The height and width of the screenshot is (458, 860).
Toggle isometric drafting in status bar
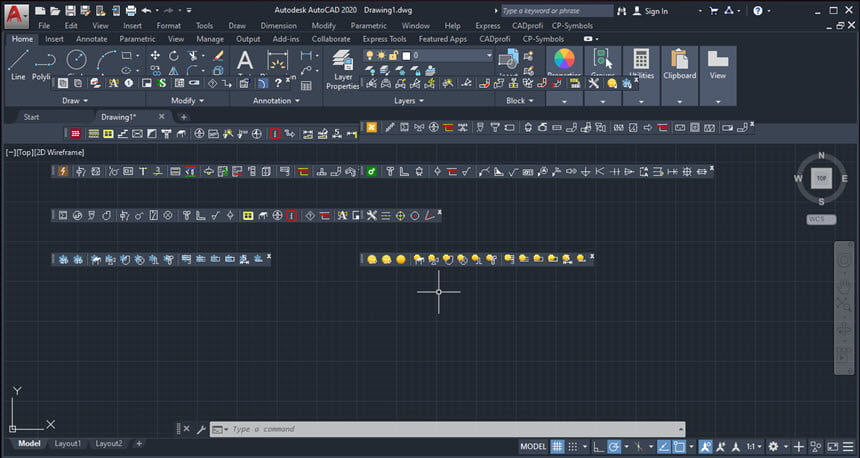click(x=638, y=446)
